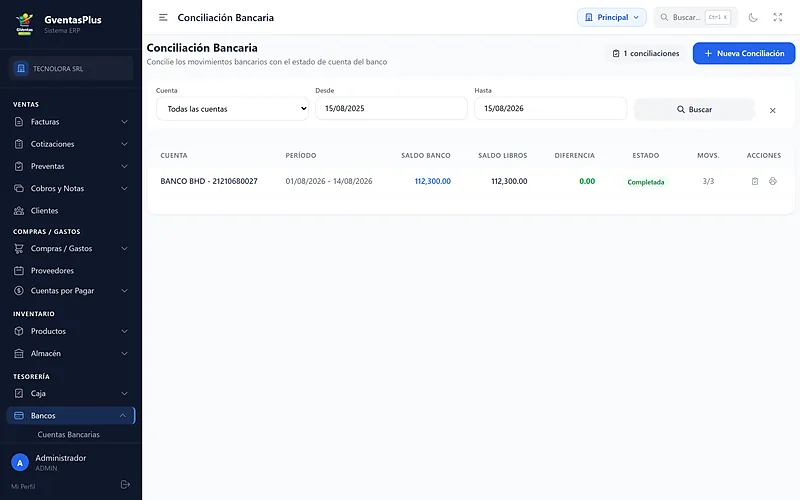Click the Cuentas por Pagar dollar icon

pyautogui.click(x=19, y=291)
